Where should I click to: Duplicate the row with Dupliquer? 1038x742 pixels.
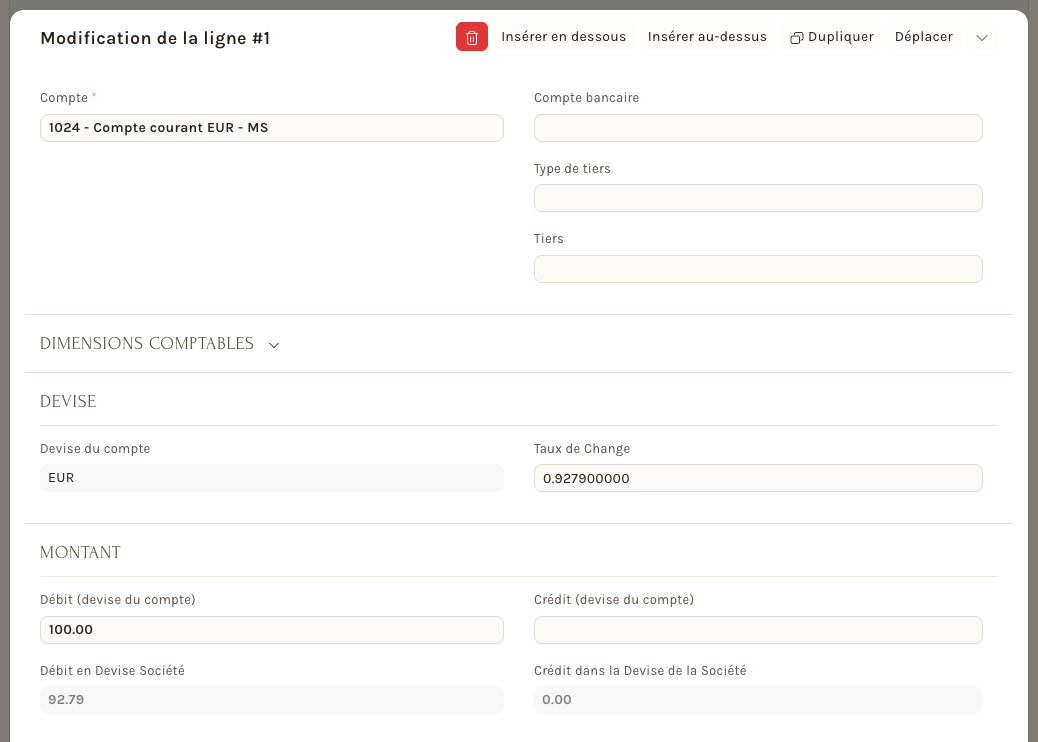(831, 37)
